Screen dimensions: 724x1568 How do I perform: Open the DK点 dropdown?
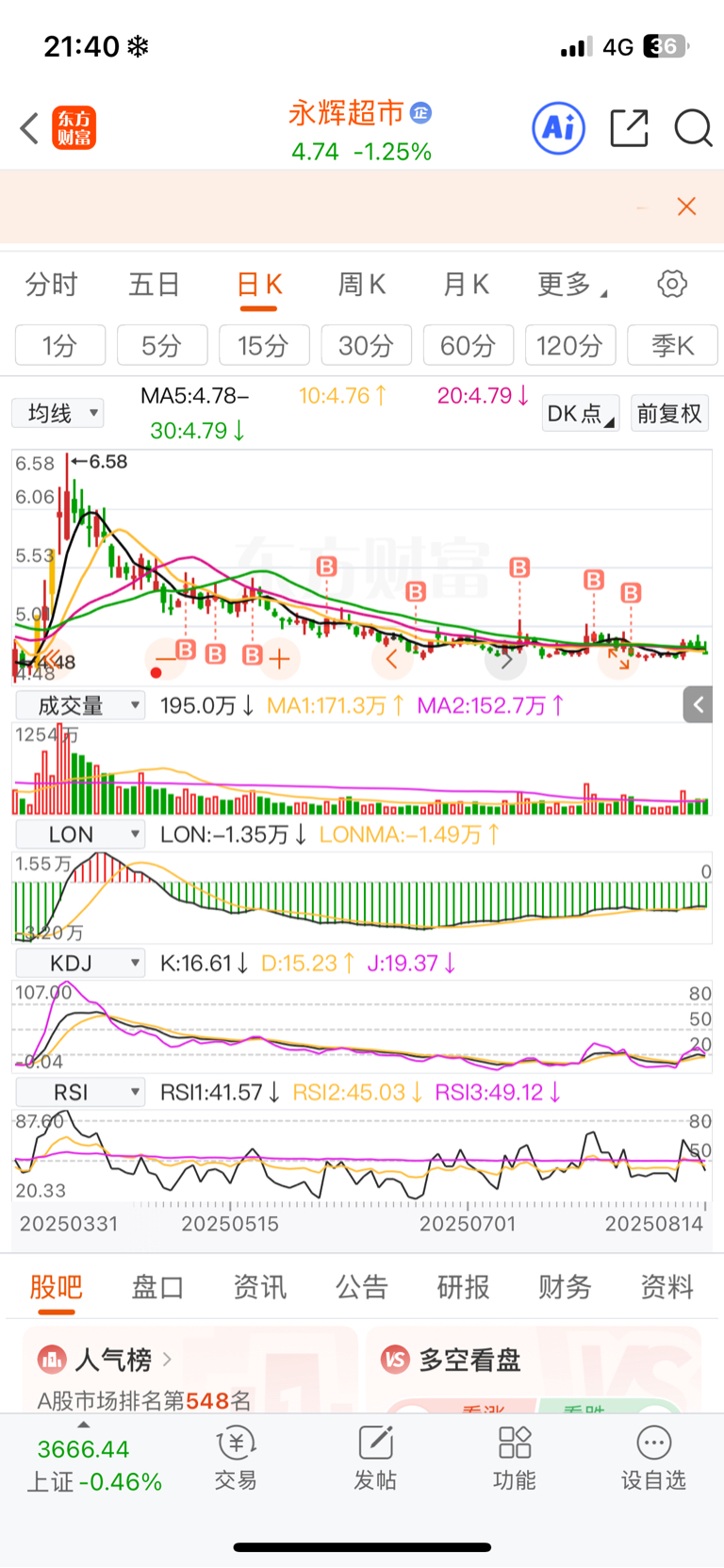581,413
